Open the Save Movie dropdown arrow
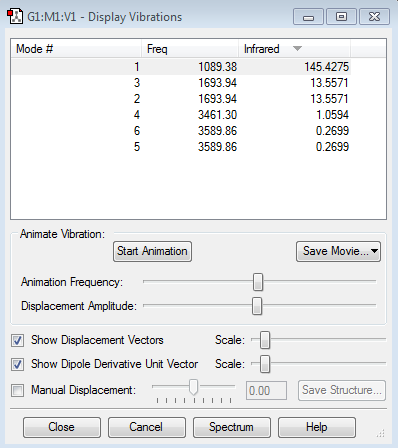The height and width of the screenshot is (448, 398). click(374, 251)
